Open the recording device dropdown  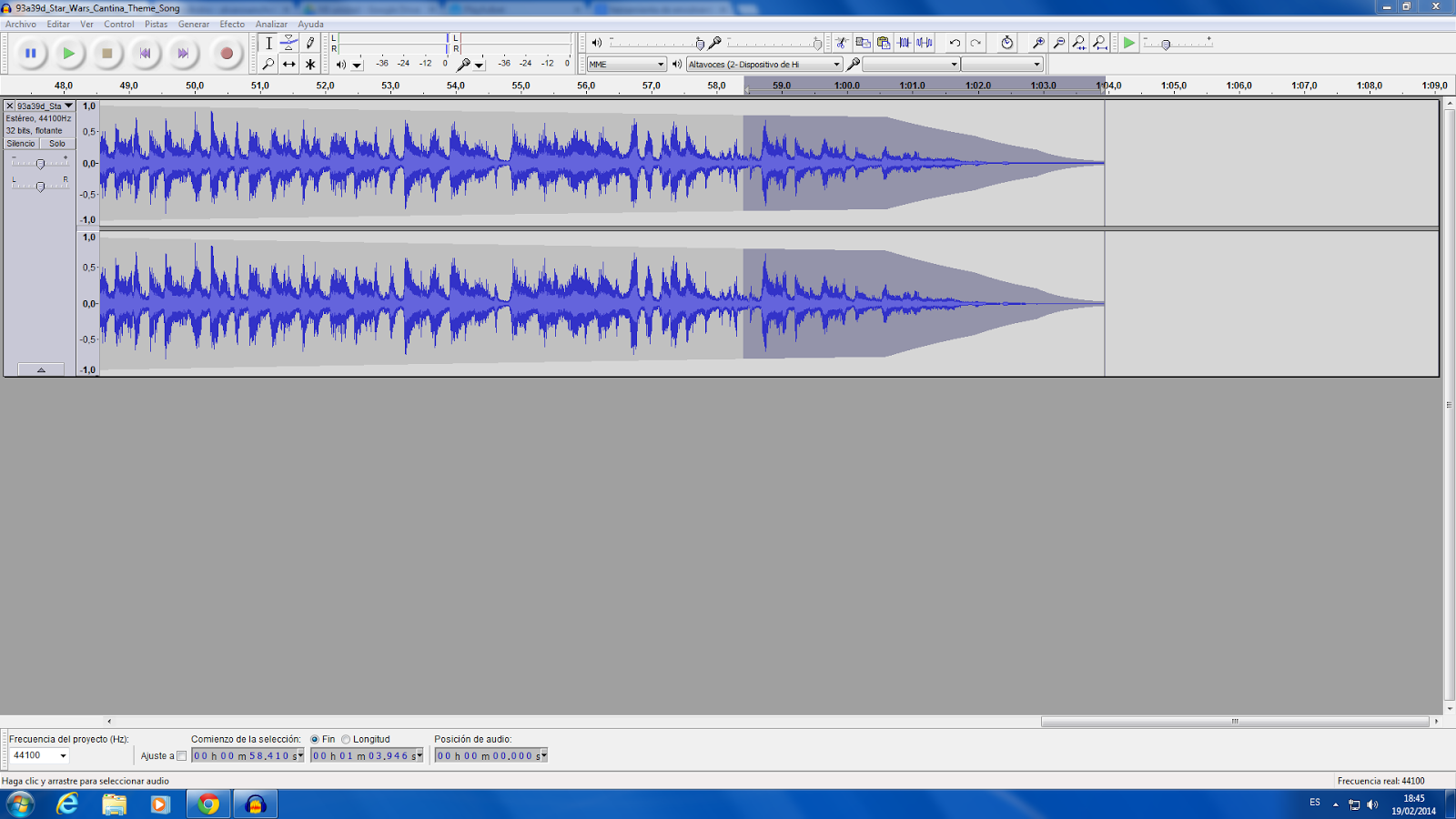click(911, 65)
